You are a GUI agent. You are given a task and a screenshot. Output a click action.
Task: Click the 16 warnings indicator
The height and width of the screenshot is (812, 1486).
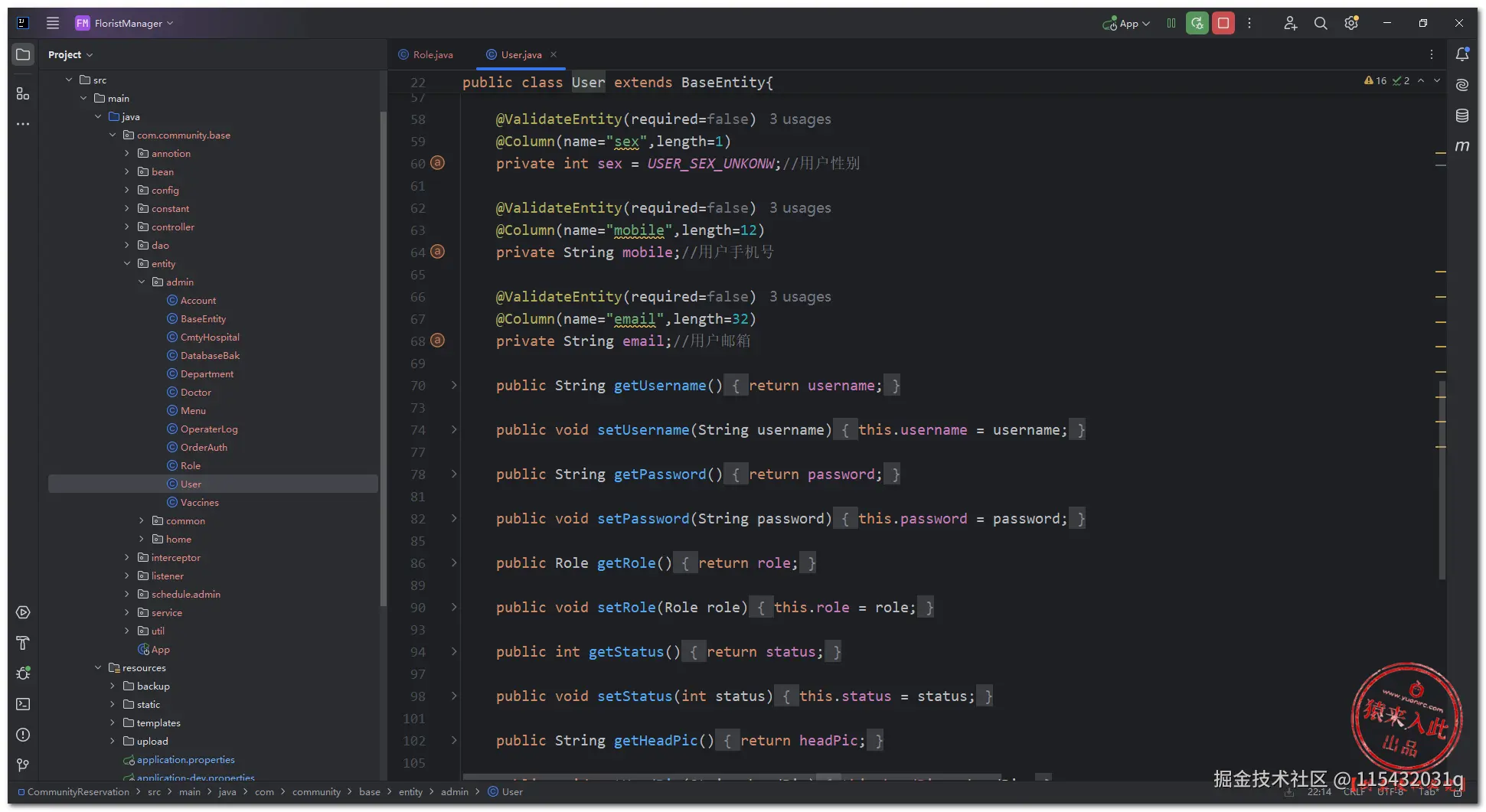pyautogui.click(x=1375, y=80)
